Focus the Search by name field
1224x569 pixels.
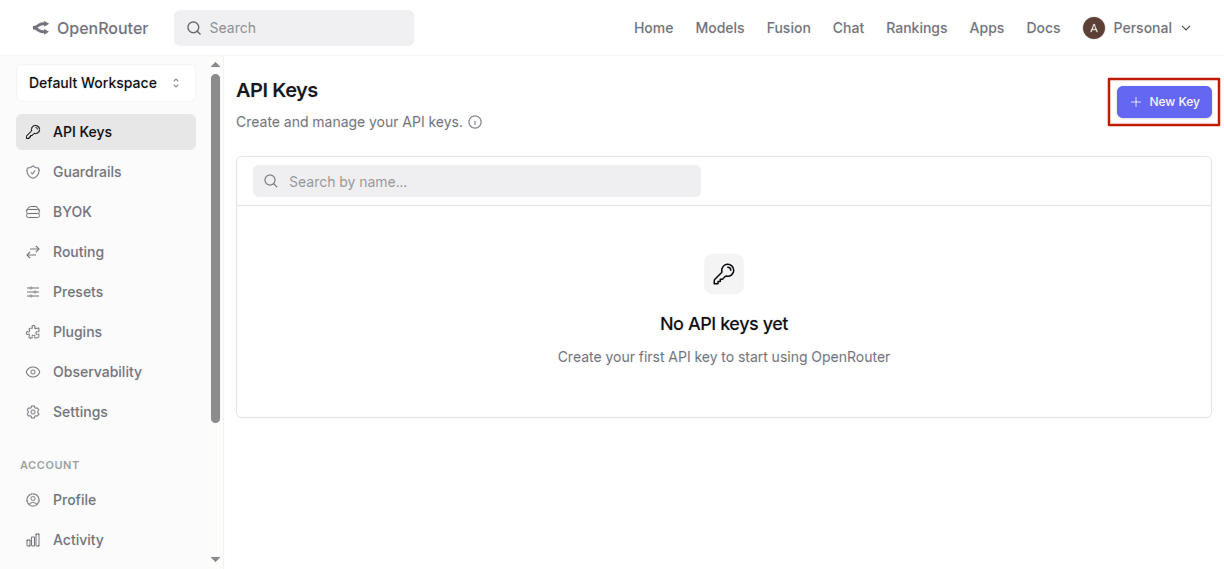point(477,181)
